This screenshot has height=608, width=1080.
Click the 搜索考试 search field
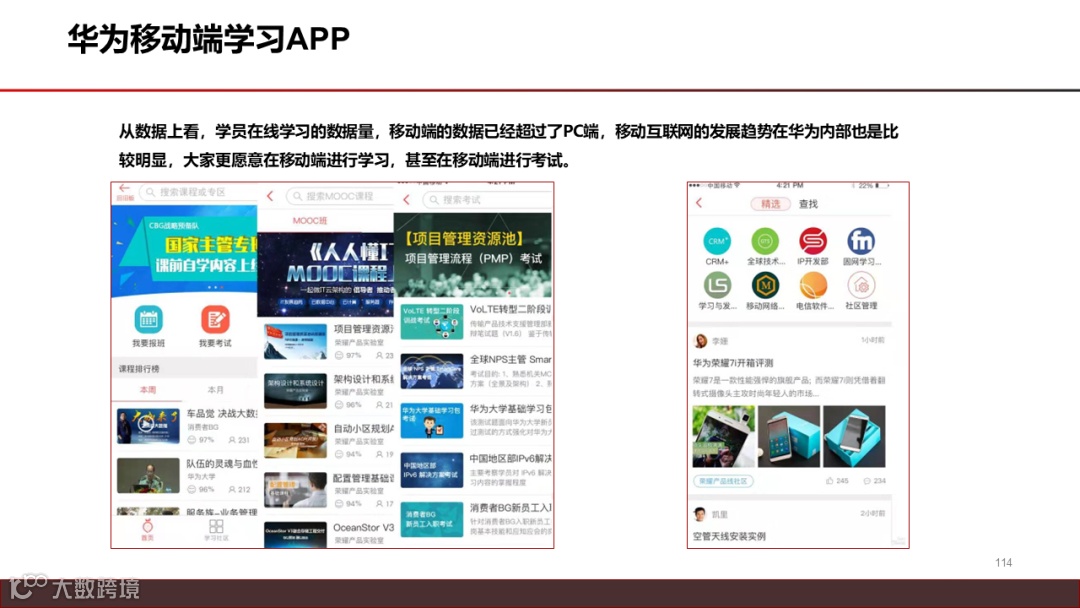(x=486, y=200)
